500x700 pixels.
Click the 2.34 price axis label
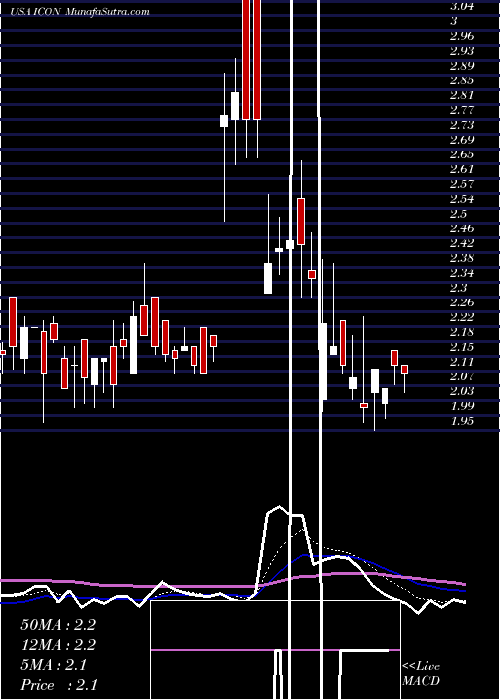coord(462,273)
